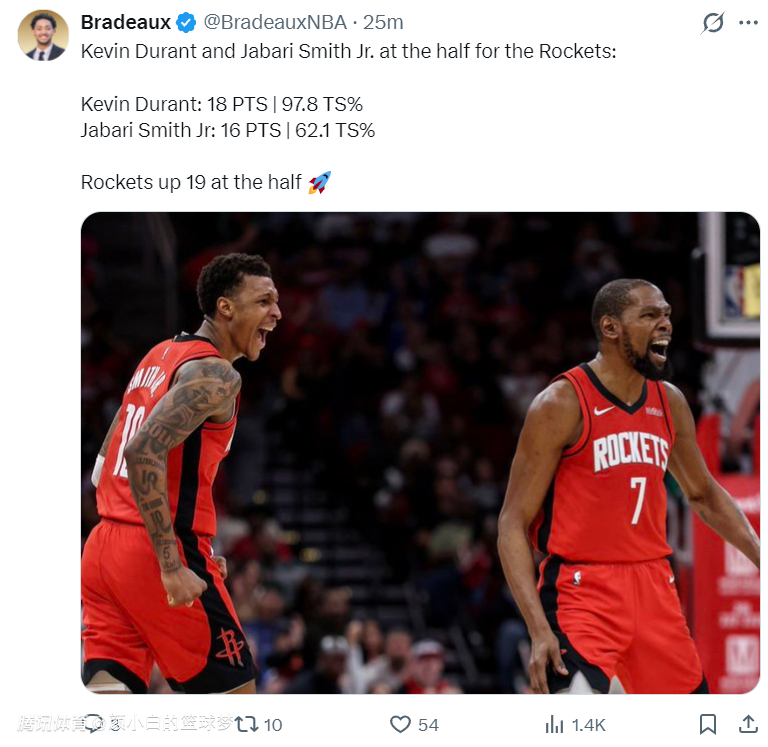Click the reply speech bubble icon

pos(93,724)
